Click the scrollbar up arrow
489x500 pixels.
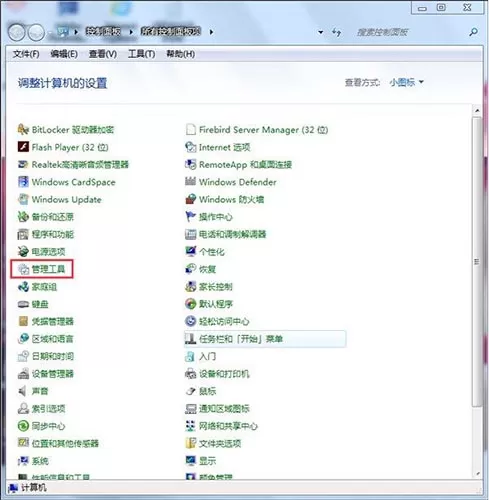tap(477, 111)
